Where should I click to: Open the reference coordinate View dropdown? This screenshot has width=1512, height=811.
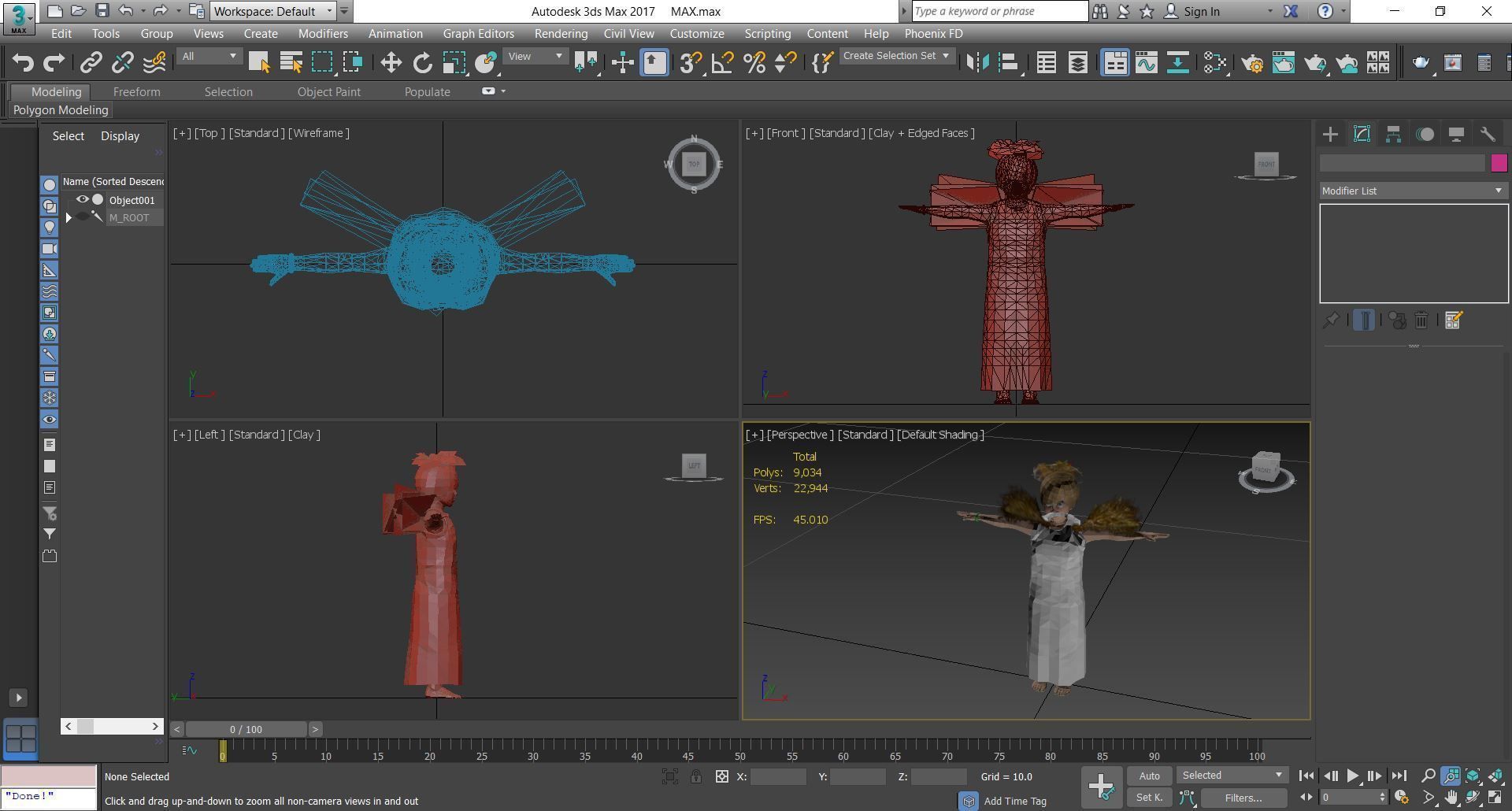[x=535, y=57]
